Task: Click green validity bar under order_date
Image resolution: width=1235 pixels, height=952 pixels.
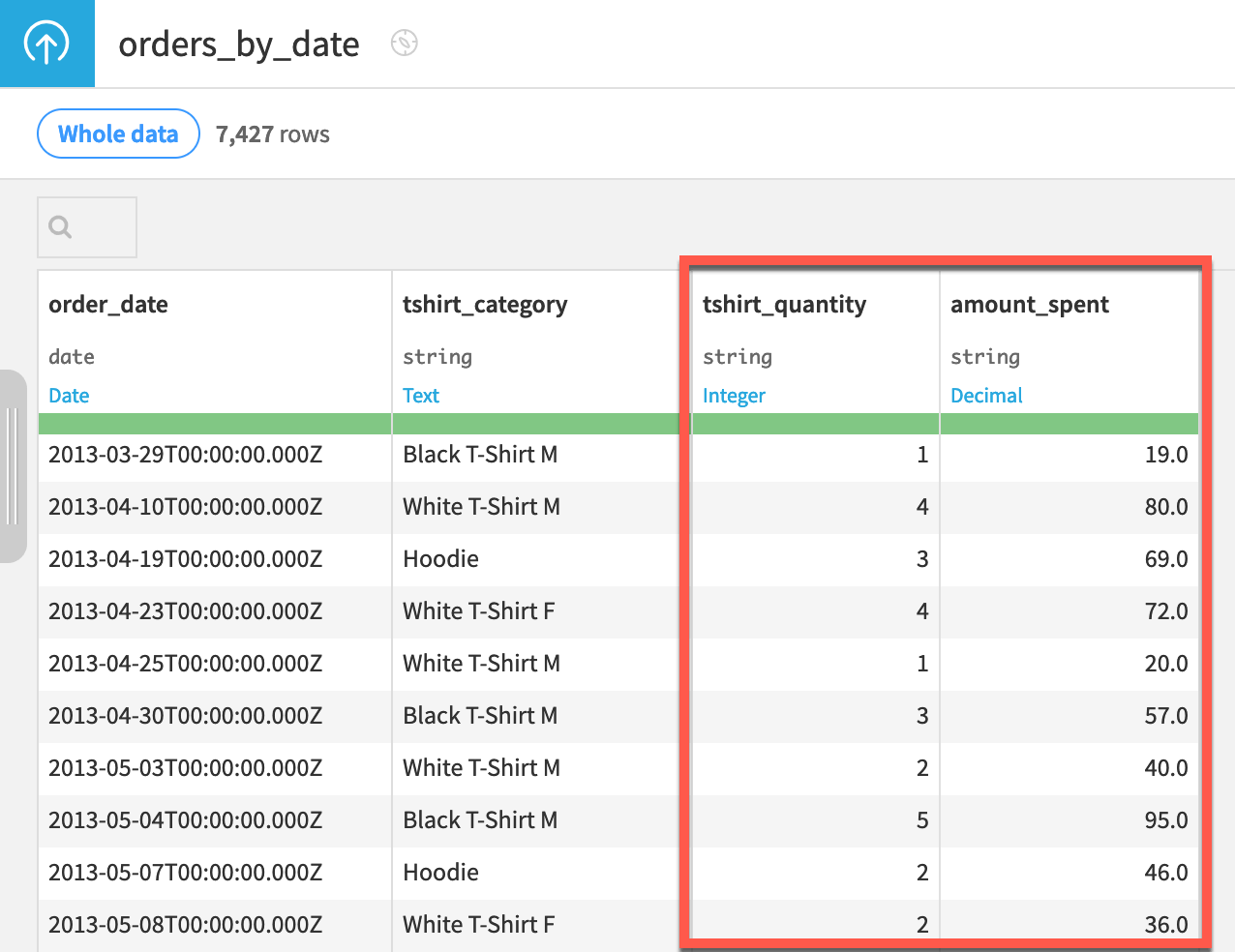Action: [x=214, y=424]
